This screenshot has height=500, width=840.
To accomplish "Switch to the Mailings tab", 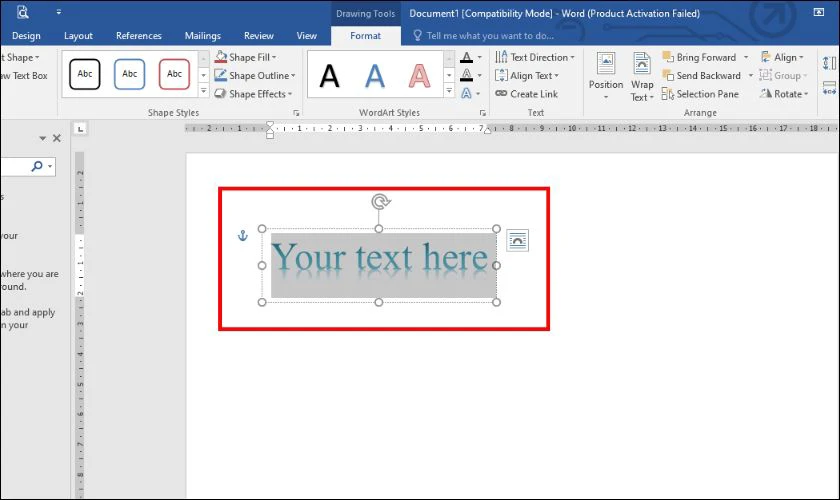I will click(x=202, y=36).
